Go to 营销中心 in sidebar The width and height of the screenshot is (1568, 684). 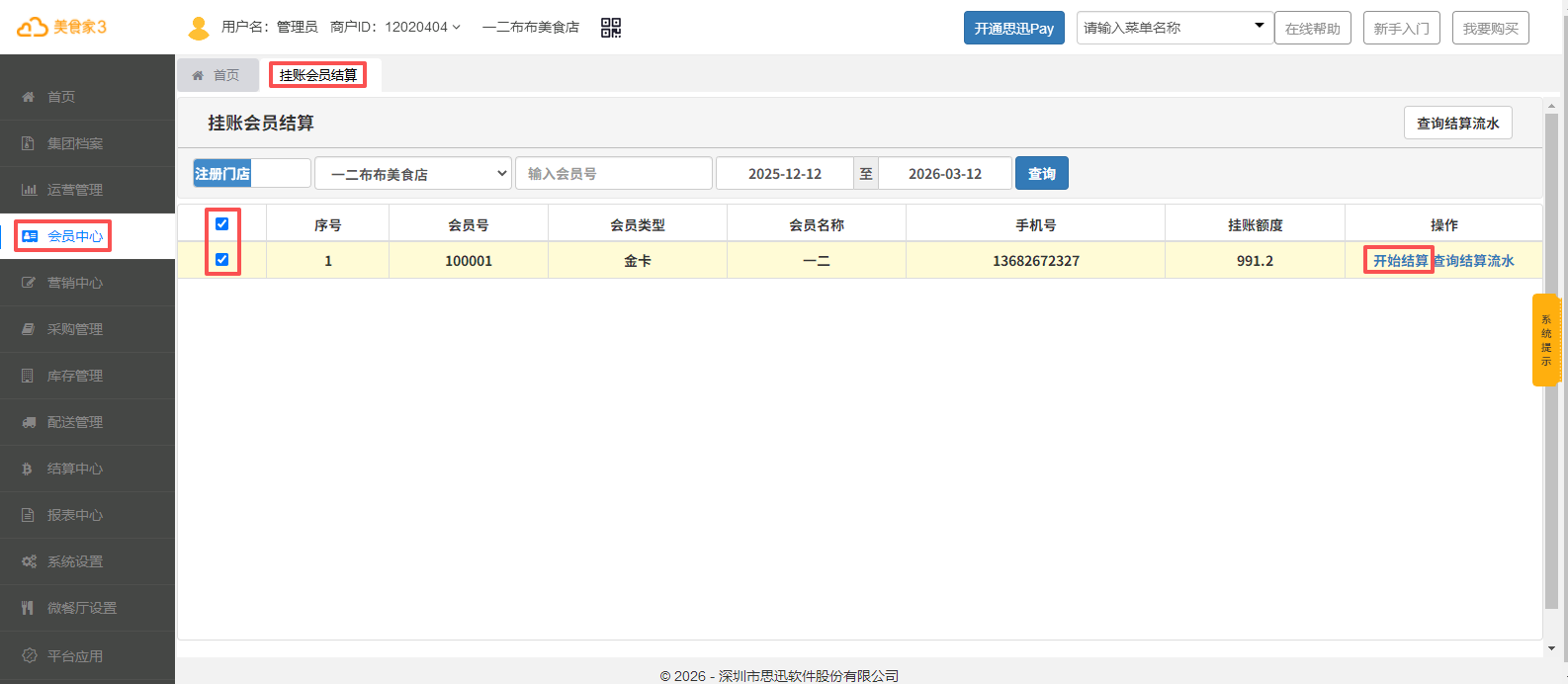pyautogui.click(x=75, y=283)
